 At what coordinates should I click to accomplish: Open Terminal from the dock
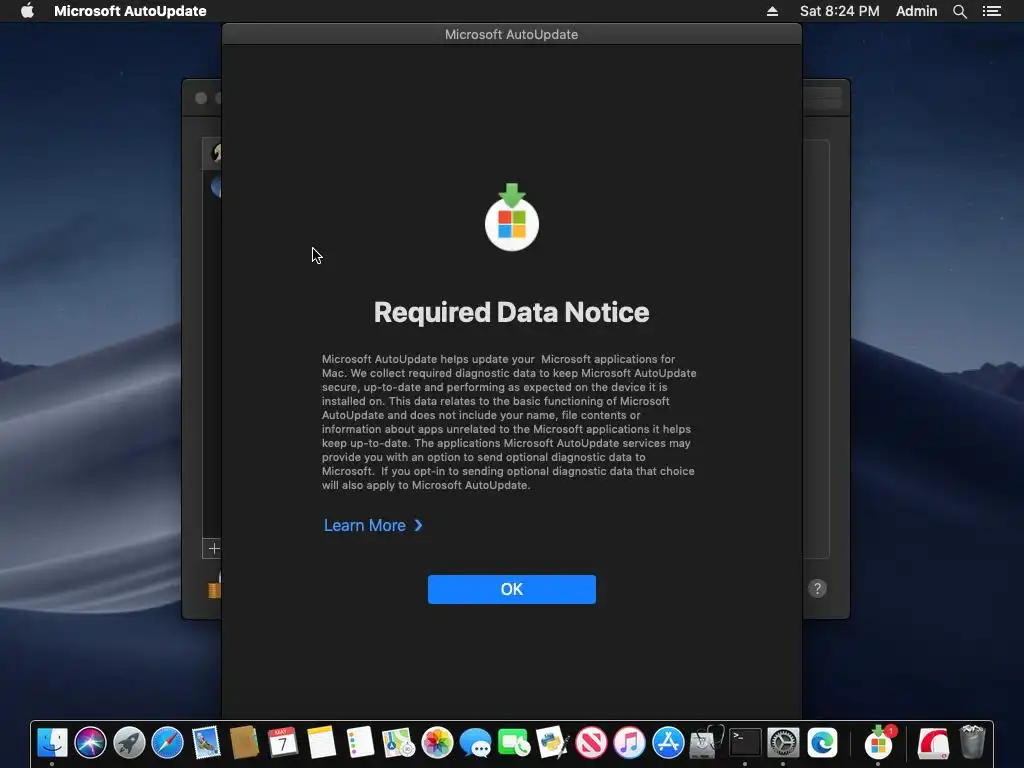click(745, 743)
